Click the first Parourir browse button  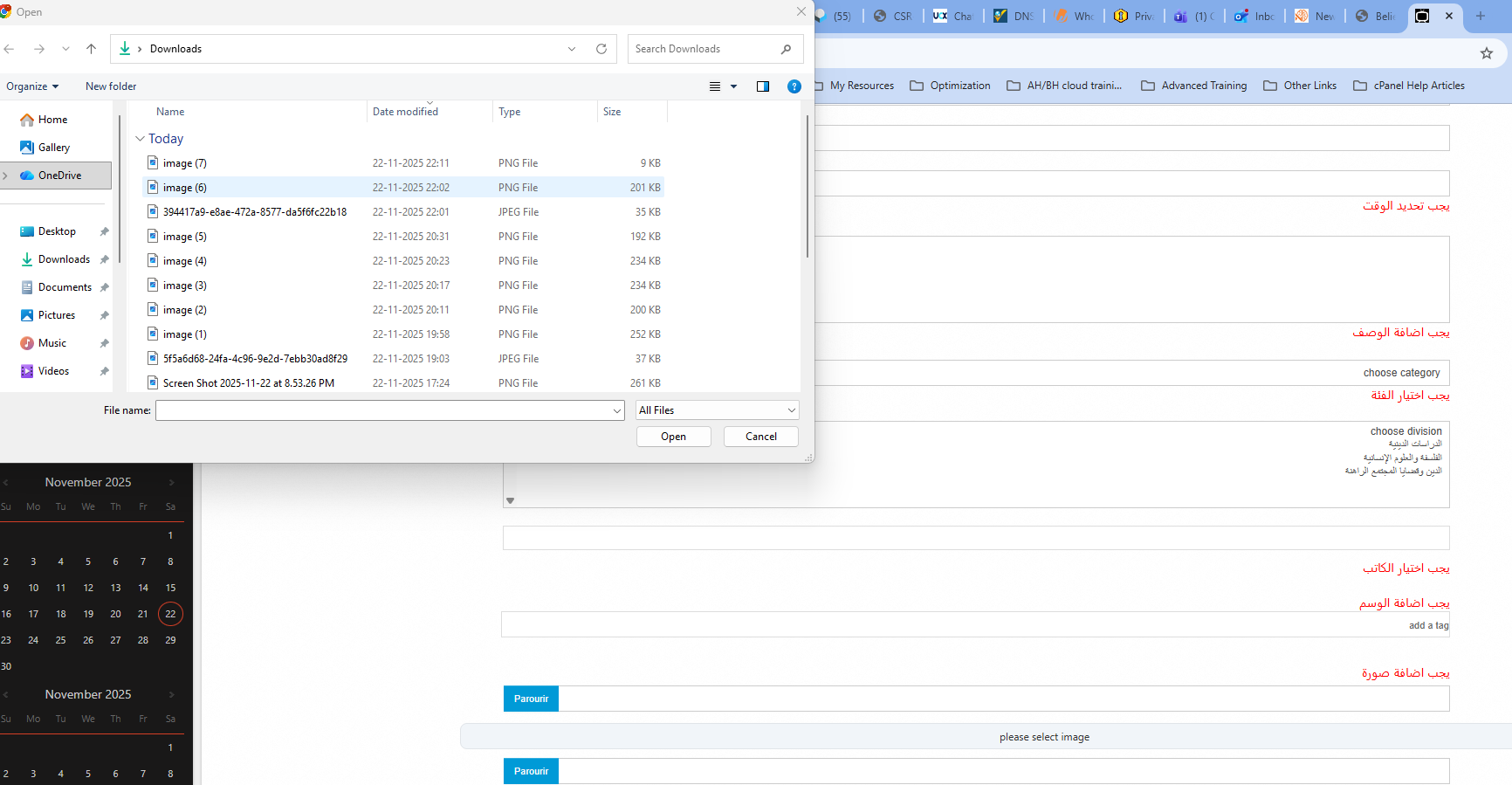click(x=531, y=699)
